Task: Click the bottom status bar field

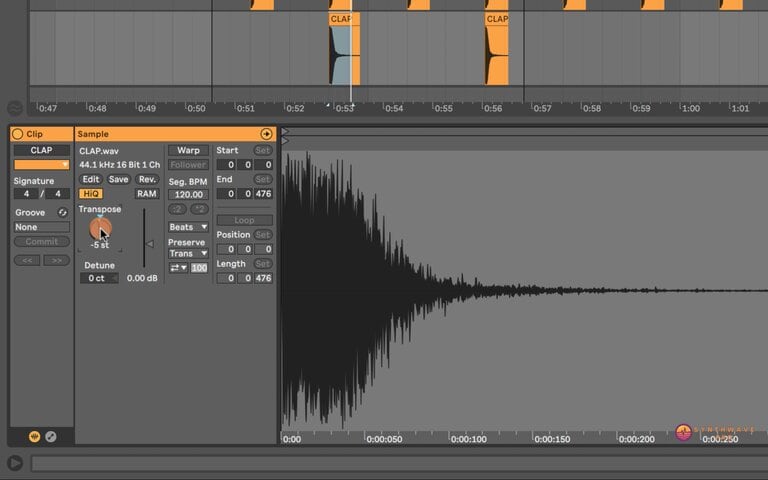Action: (x=399, y=463)
